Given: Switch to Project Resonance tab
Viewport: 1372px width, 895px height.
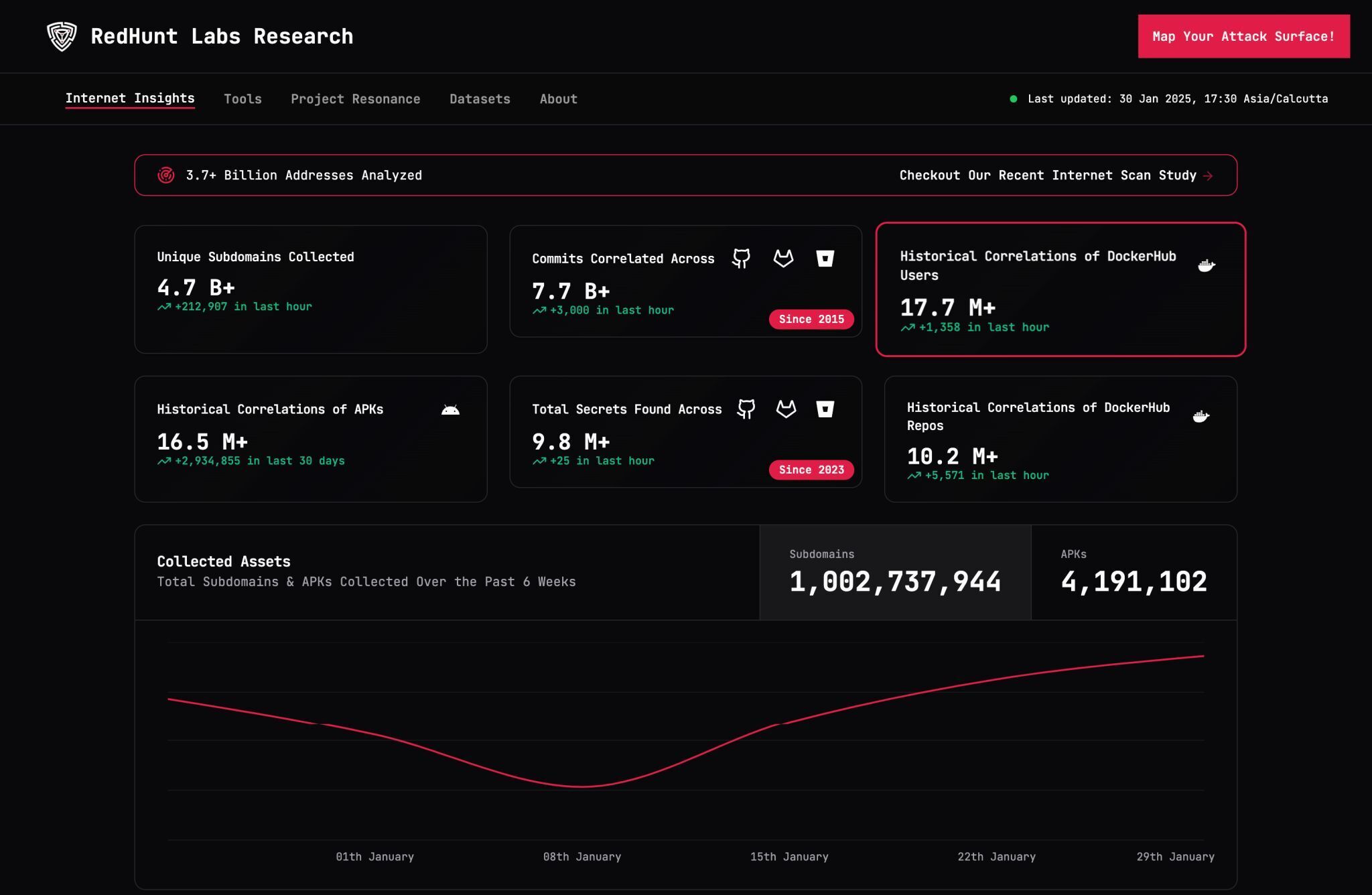Looking at the screenshot, I should tap(355, 99).
